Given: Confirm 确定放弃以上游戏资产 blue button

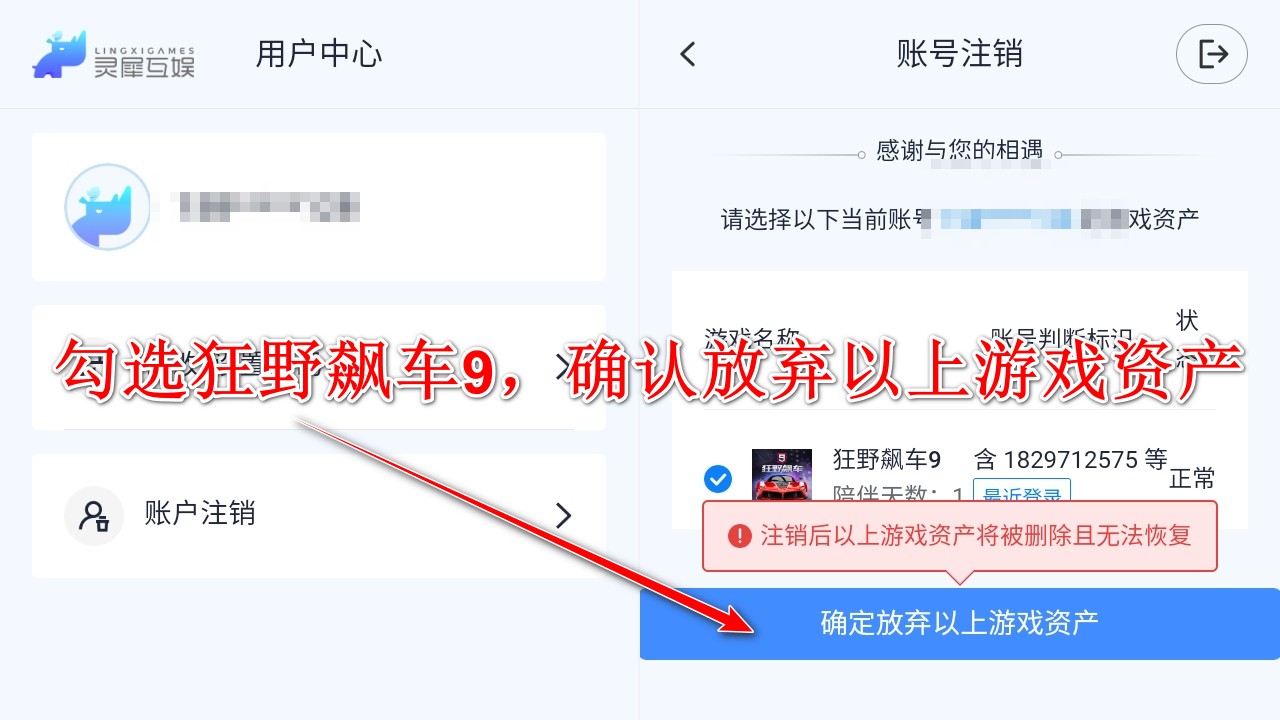Looking at the screenshot, I should coord(960,623).
